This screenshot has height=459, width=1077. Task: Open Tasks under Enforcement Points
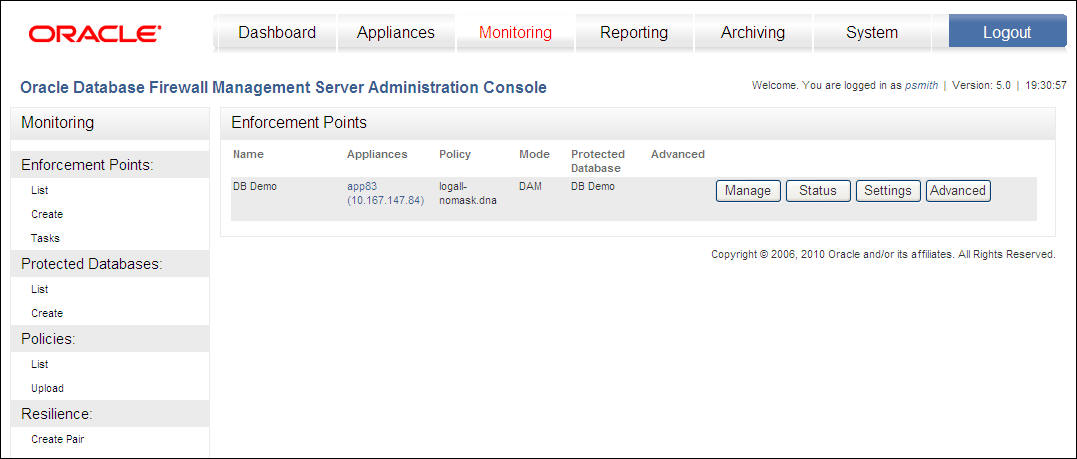pyautogui.click(x=45, y=238)
